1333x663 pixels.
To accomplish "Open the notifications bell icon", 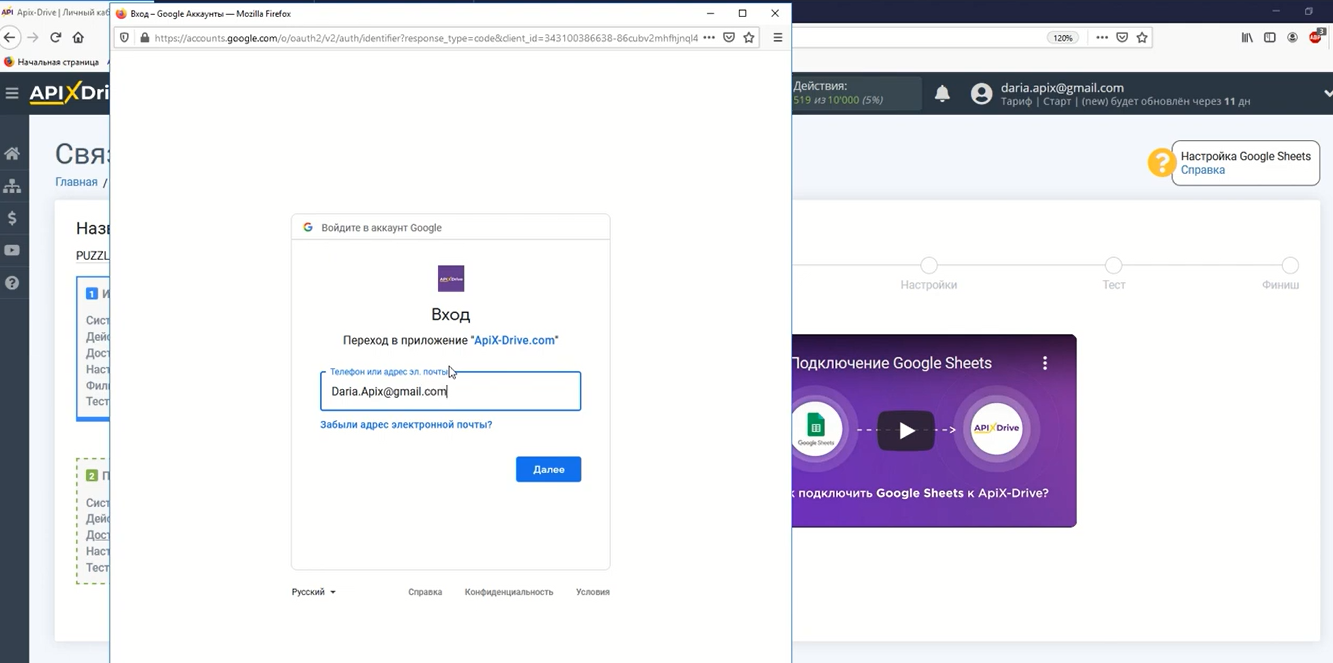I will [x=942, y=94].
